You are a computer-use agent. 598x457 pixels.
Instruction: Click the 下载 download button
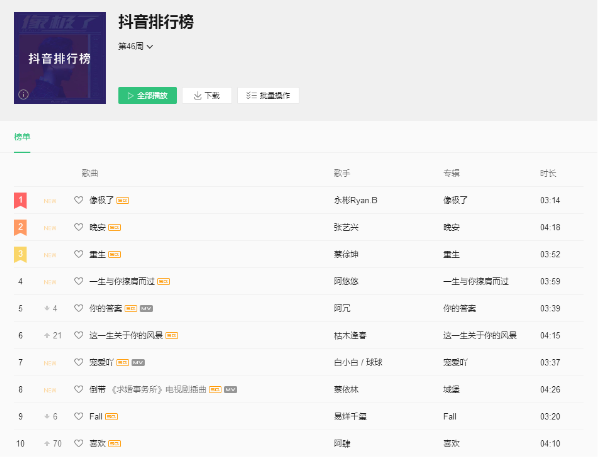point(207,95)
